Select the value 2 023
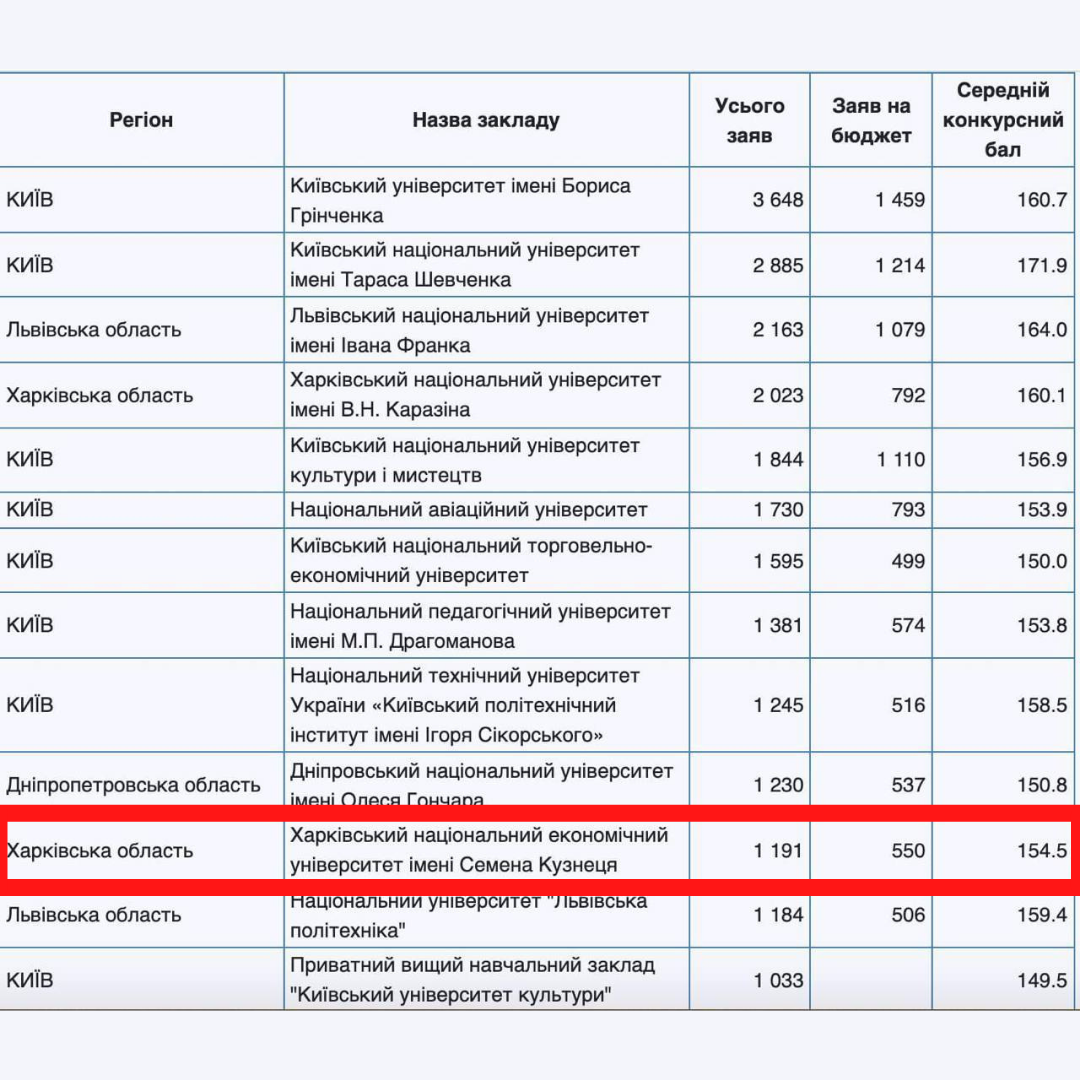The height and width of the screenshot is (1080, 1080). pyautogui.click(x=778, y=395)
